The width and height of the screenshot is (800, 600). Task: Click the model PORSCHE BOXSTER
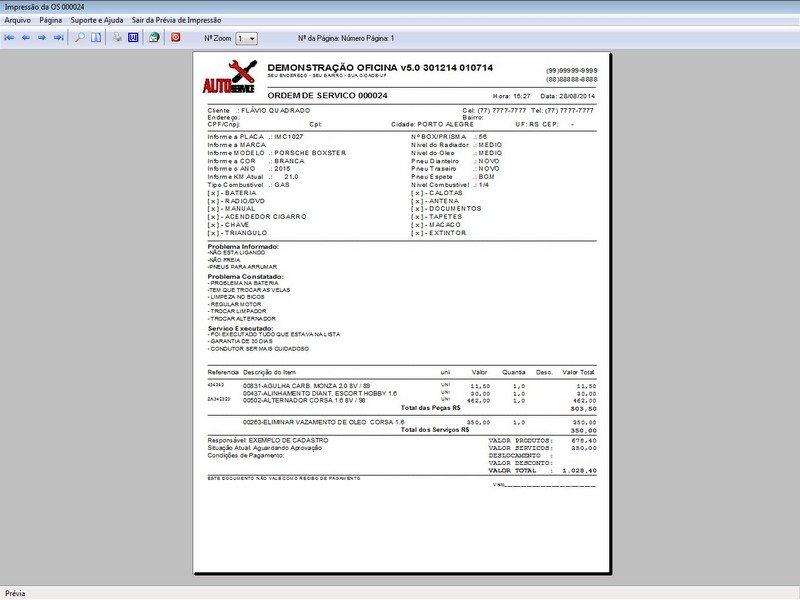(x=310, y=153)
